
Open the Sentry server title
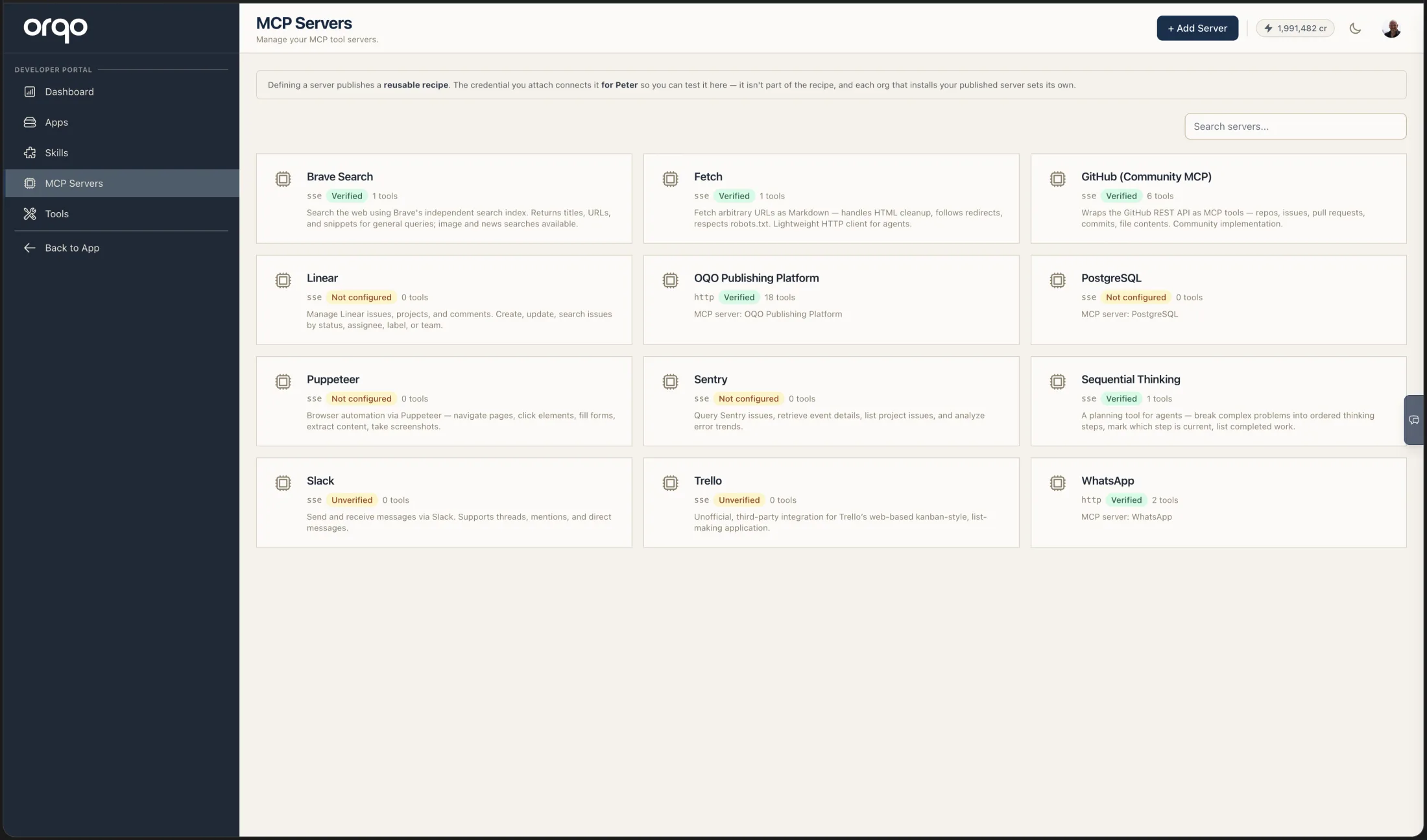click(x=710, y=379)
